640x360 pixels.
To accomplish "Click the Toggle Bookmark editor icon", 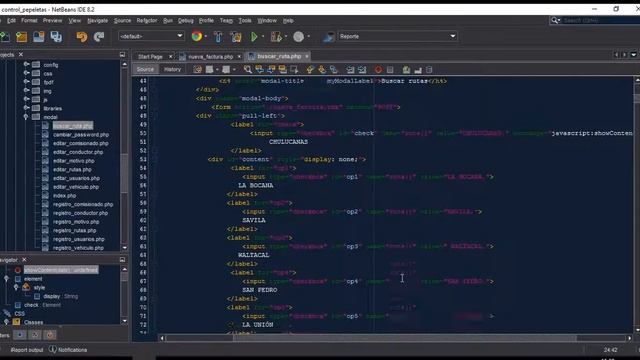I will (x=333, y=69).
